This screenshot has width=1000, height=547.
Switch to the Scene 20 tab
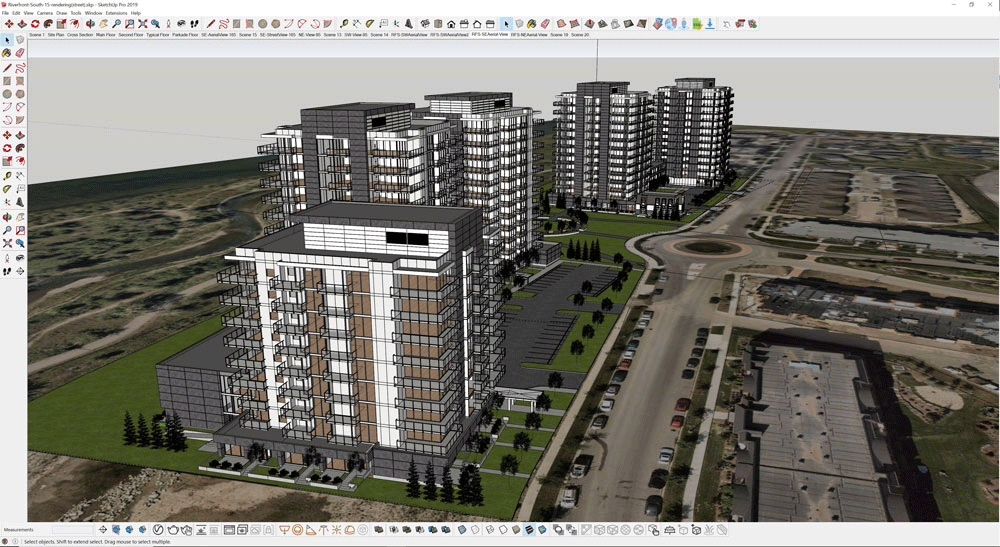(580, 34)
